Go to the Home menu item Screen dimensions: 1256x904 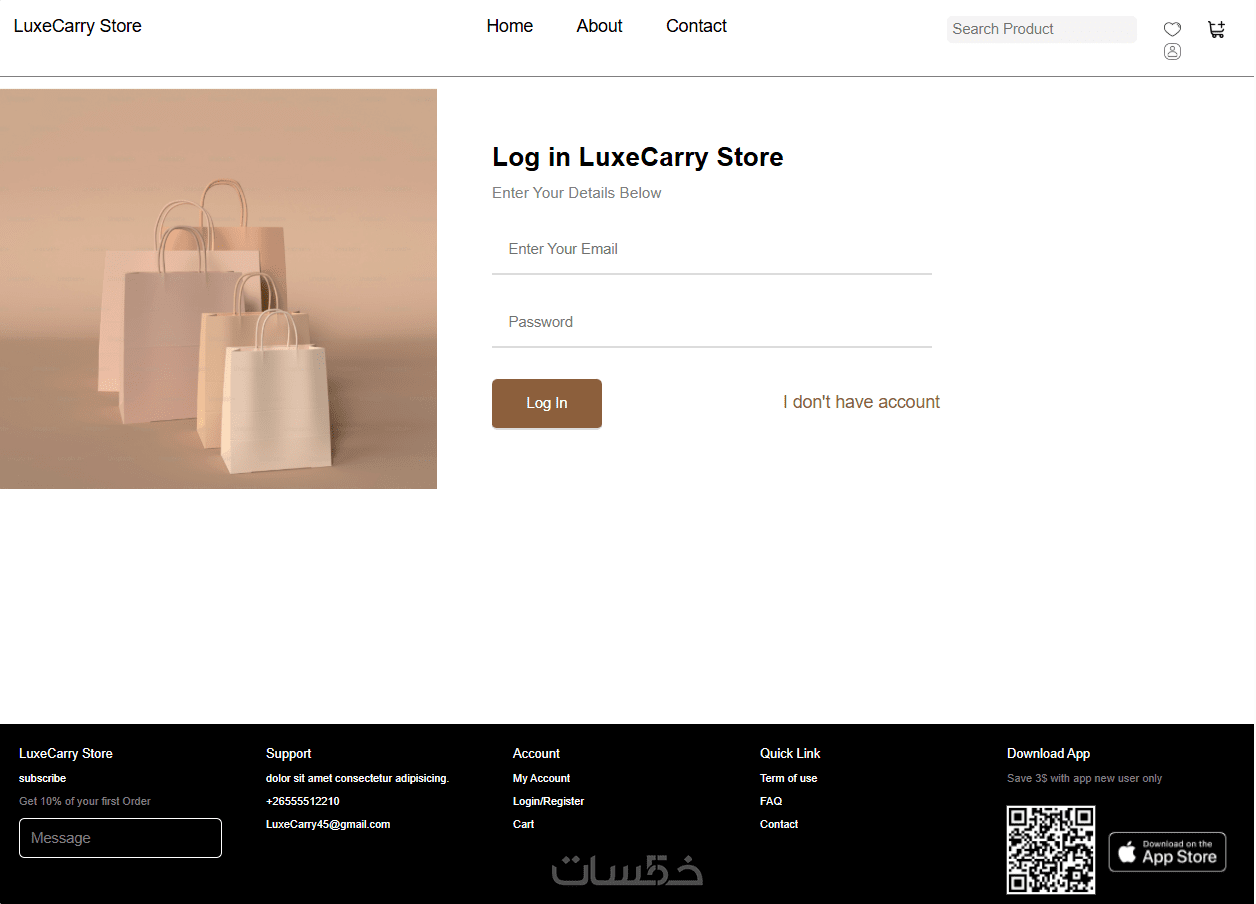point(510,26)
